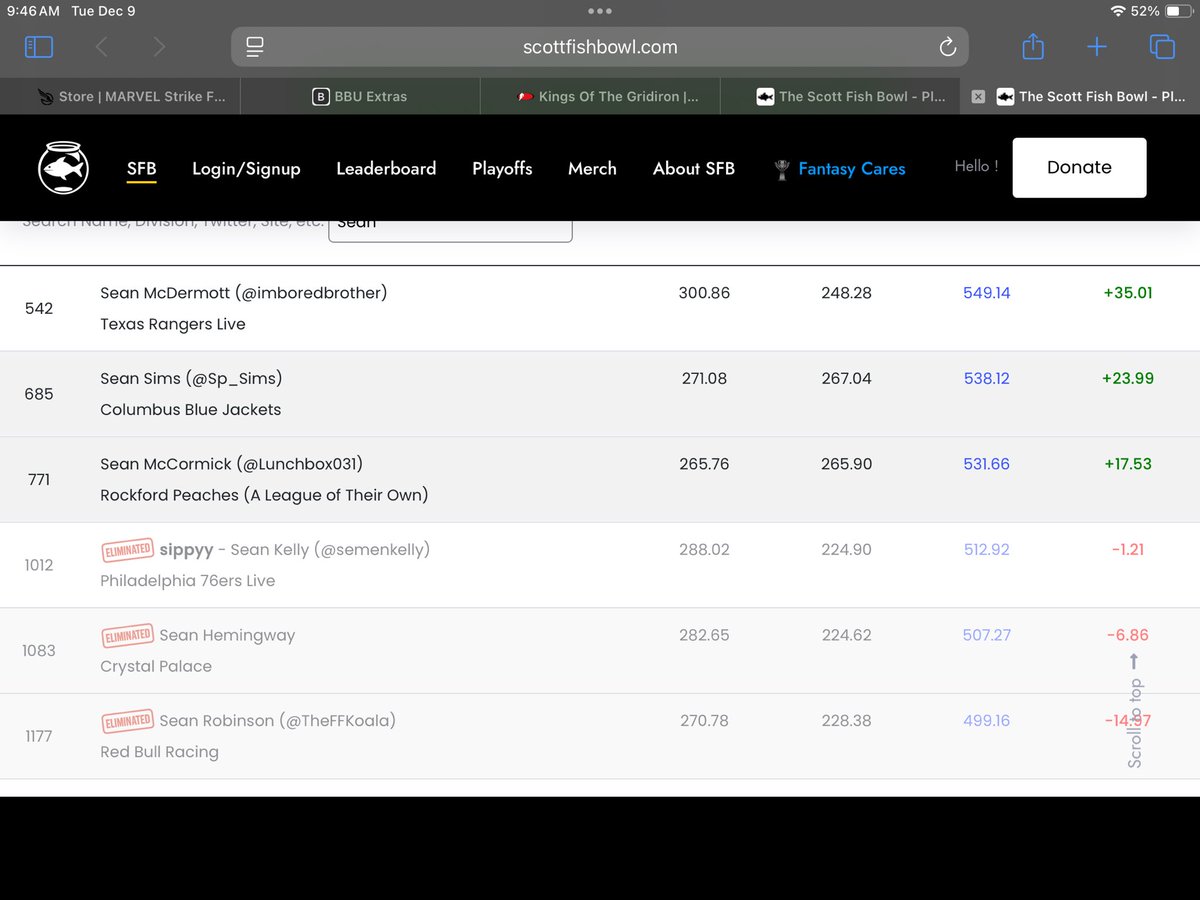Screen dimensions: 1200x900
Task: Click Crystal Palace division text
Action: 156,666
